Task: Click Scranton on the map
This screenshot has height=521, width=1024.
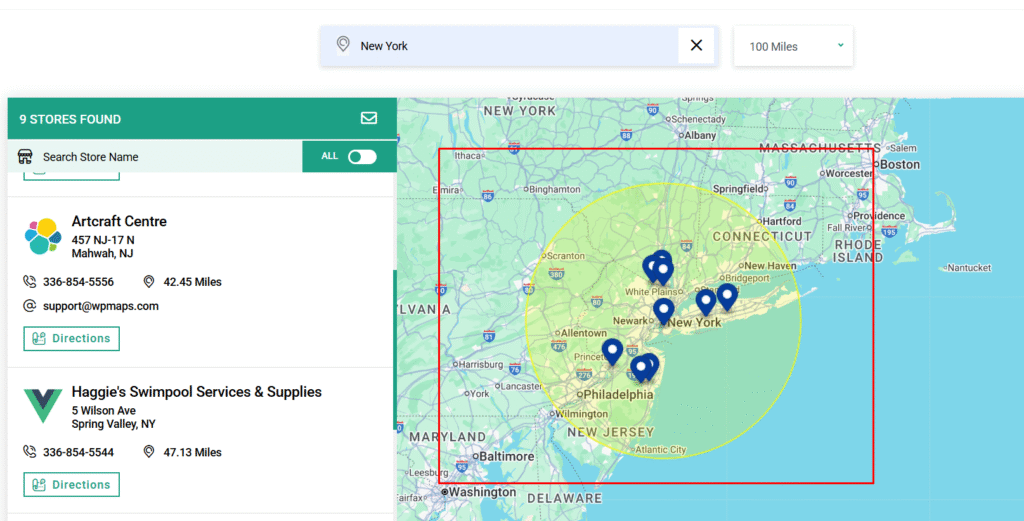Action: click(566, 255)
